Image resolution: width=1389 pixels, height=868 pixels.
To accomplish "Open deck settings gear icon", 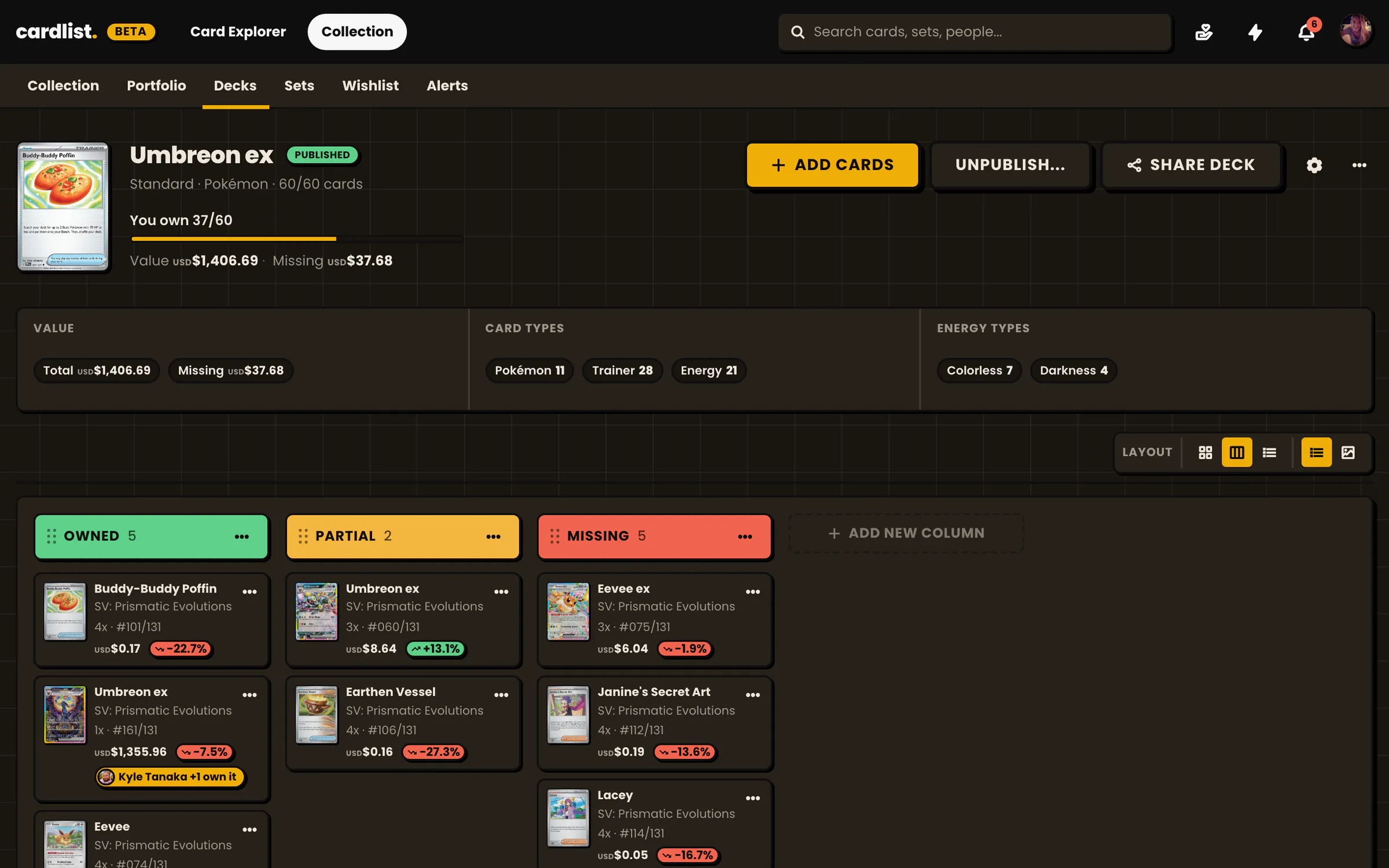I will click(1314, 165).
